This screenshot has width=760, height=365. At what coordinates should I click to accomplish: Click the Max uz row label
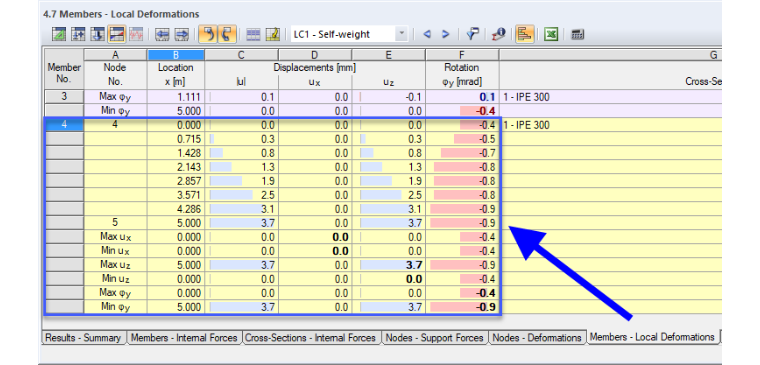click(x=115, y=265)
